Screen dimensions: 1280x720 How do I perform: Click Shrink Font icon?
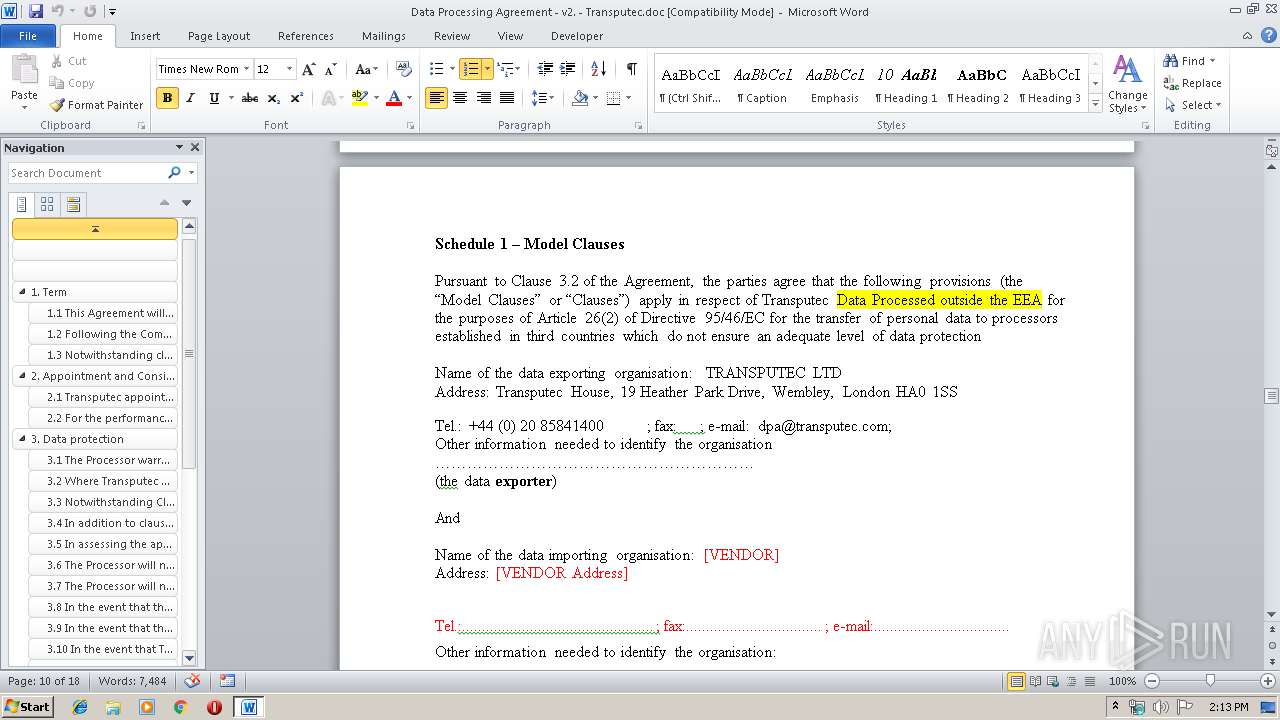(331, 69)
